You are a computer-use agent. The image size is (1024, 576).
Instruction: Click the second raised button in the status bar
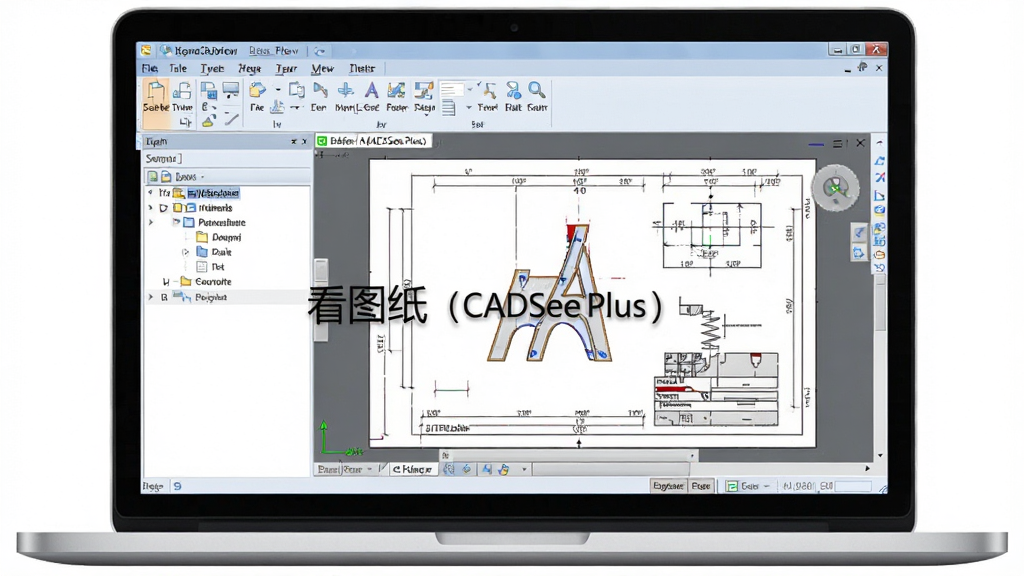(701, 486)
